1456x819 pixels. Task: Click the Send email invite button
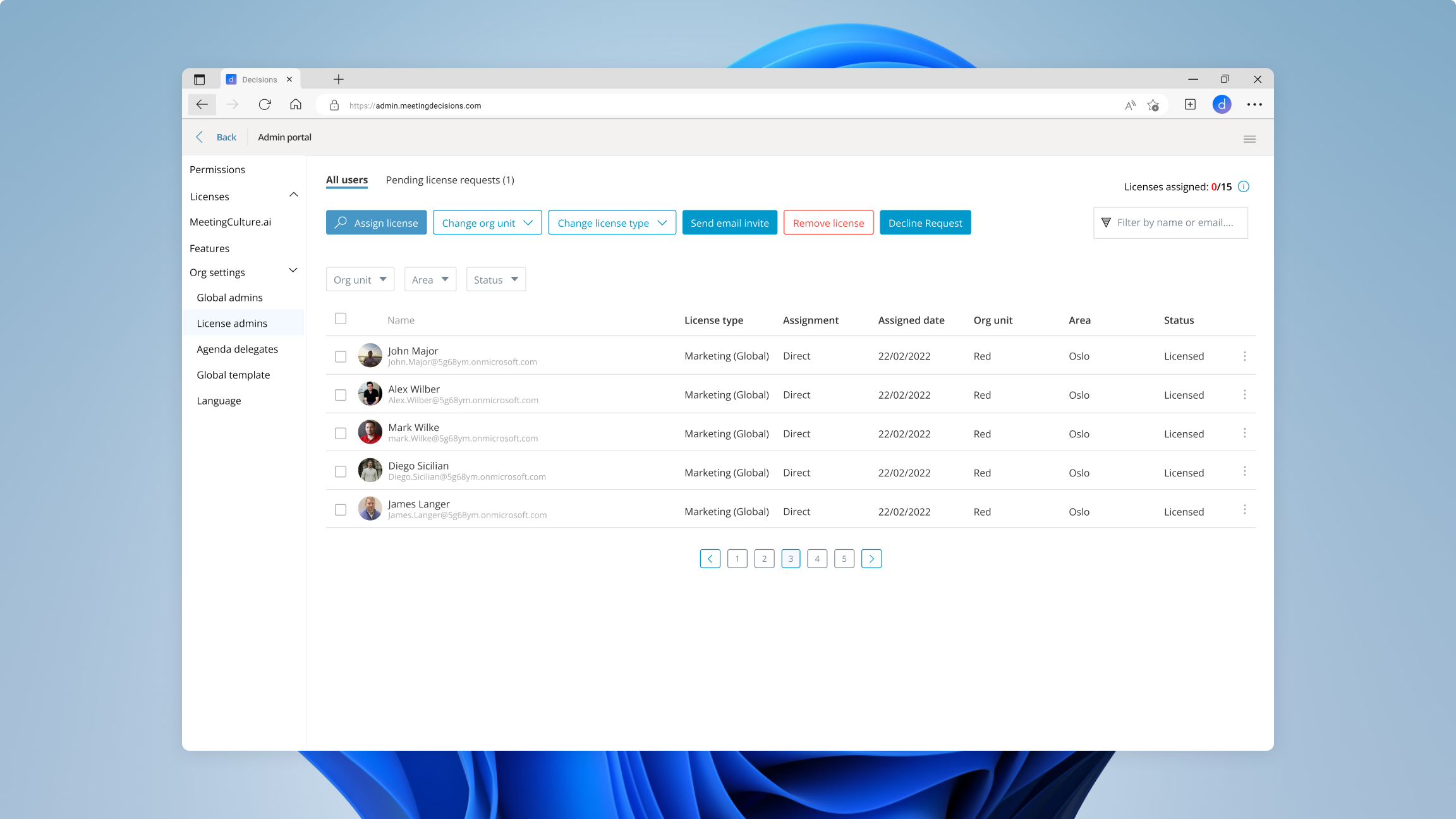(x=729, y=222)
